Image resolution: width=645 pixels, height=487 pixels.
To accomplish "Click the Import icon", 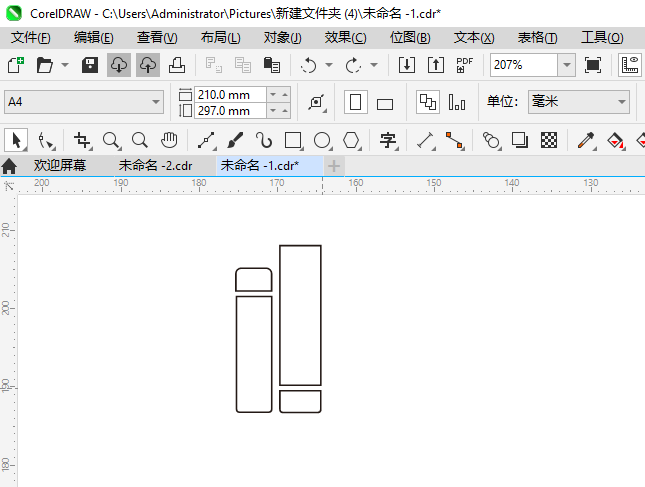I will point(407,65).
